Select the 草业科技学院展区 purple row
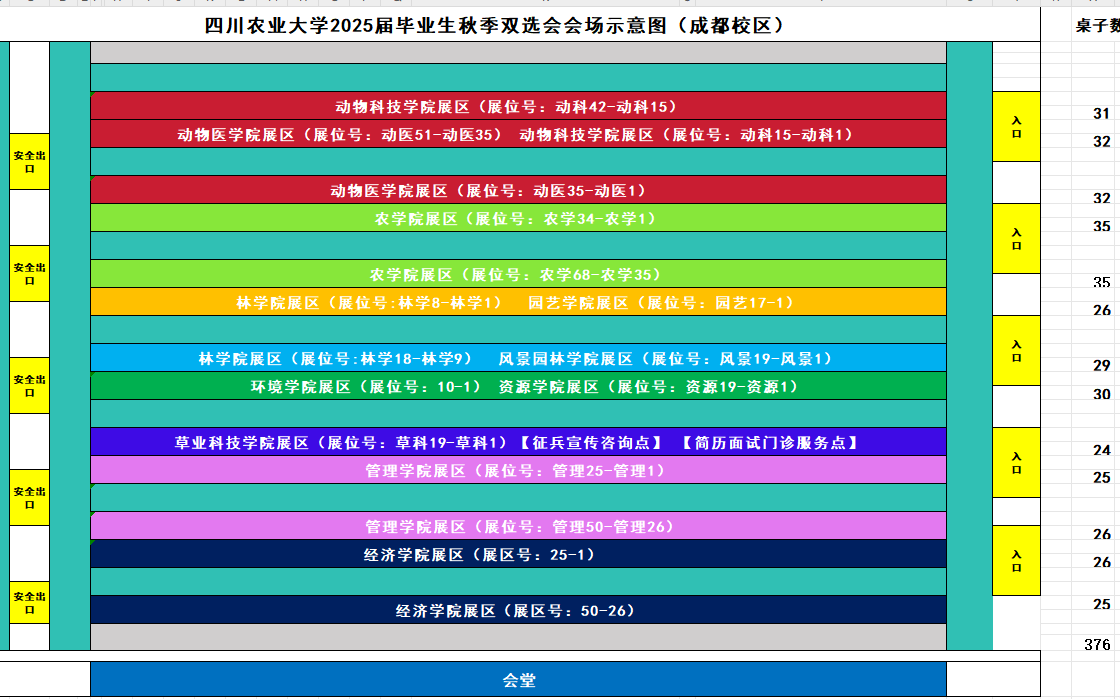 click(x=518, y=442)
